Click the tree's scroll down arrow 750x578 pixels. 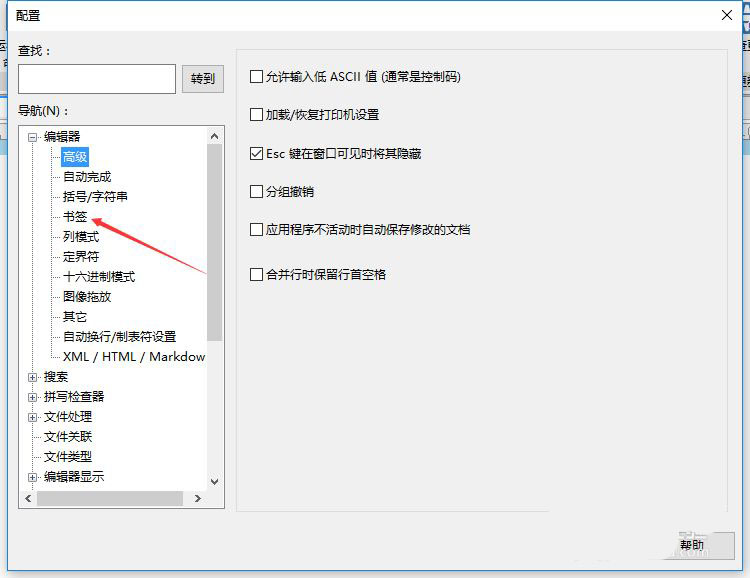214,482
